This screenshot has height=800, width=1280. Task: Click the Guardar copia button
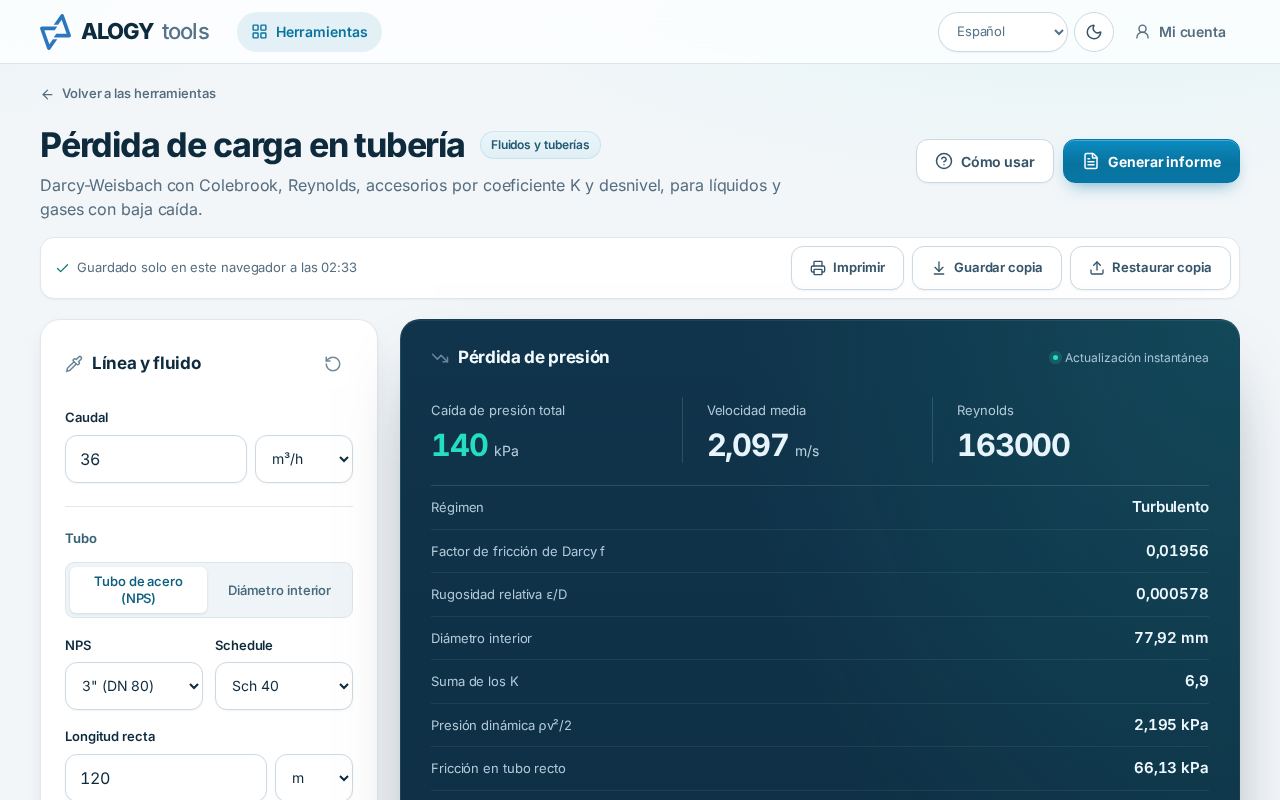987,268
